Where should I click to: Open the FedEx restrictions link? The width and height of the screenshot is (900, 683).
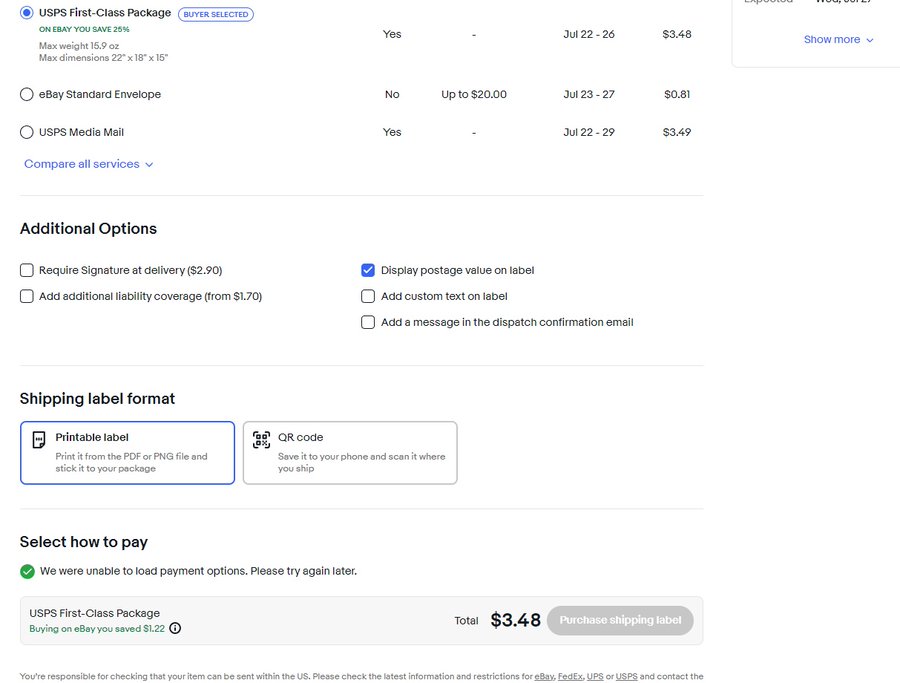570,677
